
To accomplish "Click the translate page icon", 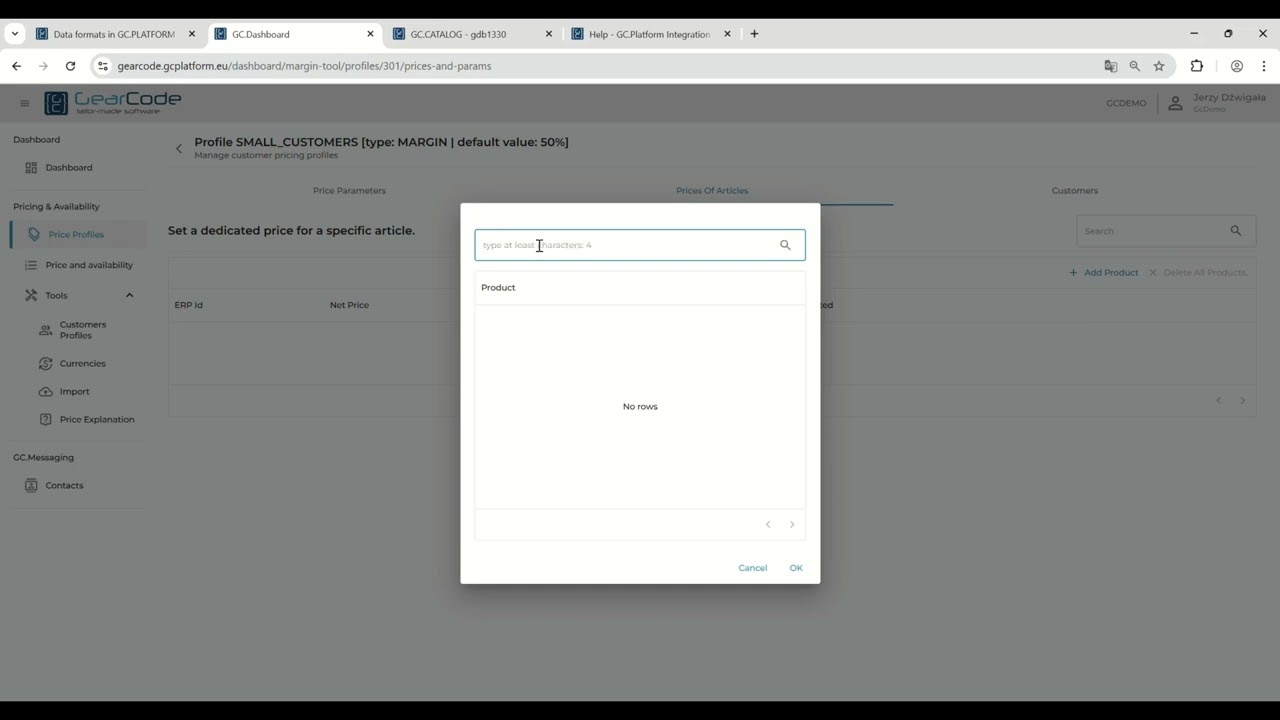I will [1110, 66].
